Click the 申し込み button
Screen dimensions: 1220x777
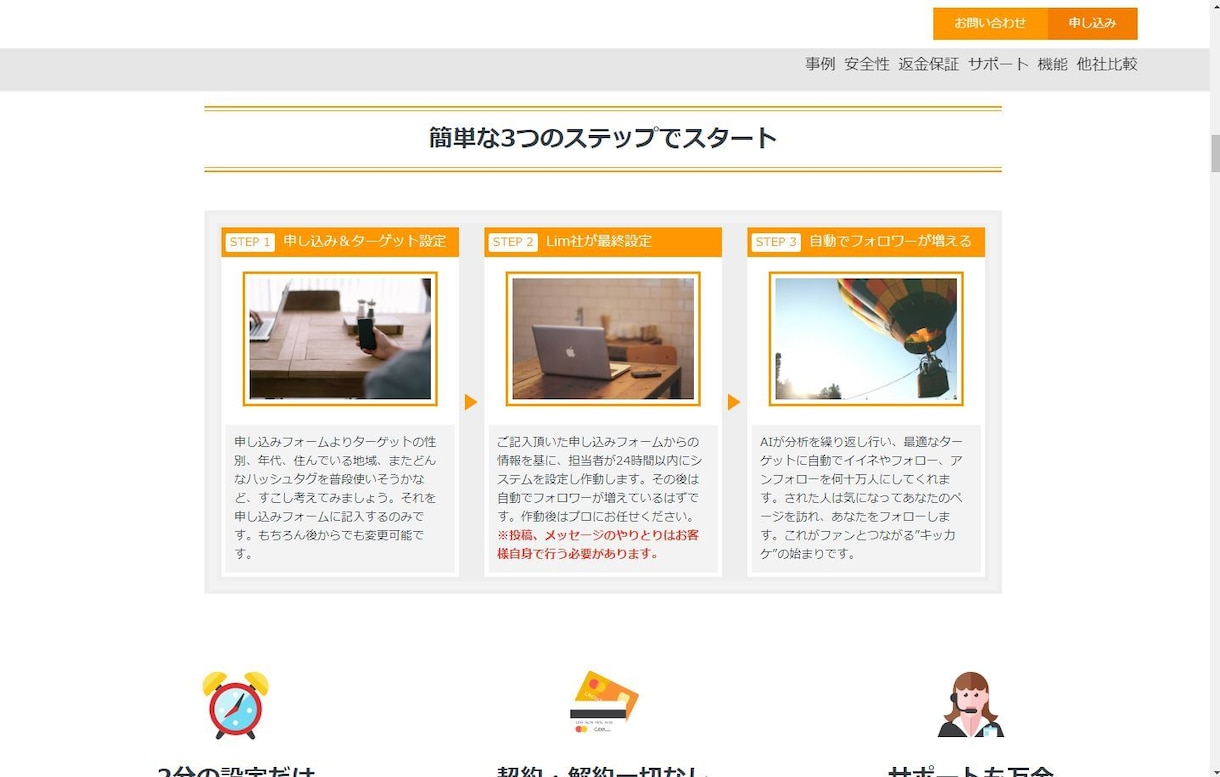tap(1092, 23)
